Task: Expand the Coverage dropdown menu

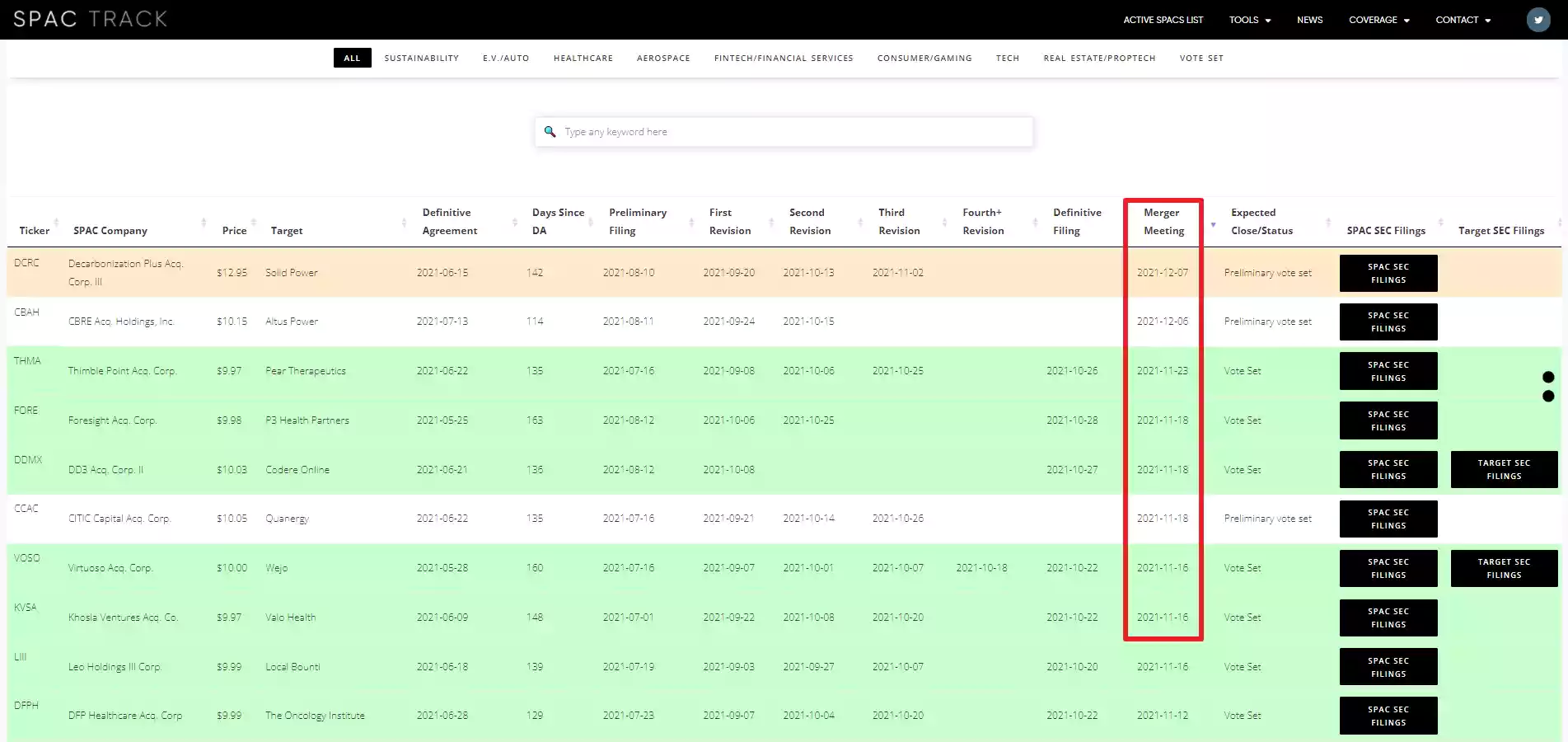Action: [x=1379, y=20]
